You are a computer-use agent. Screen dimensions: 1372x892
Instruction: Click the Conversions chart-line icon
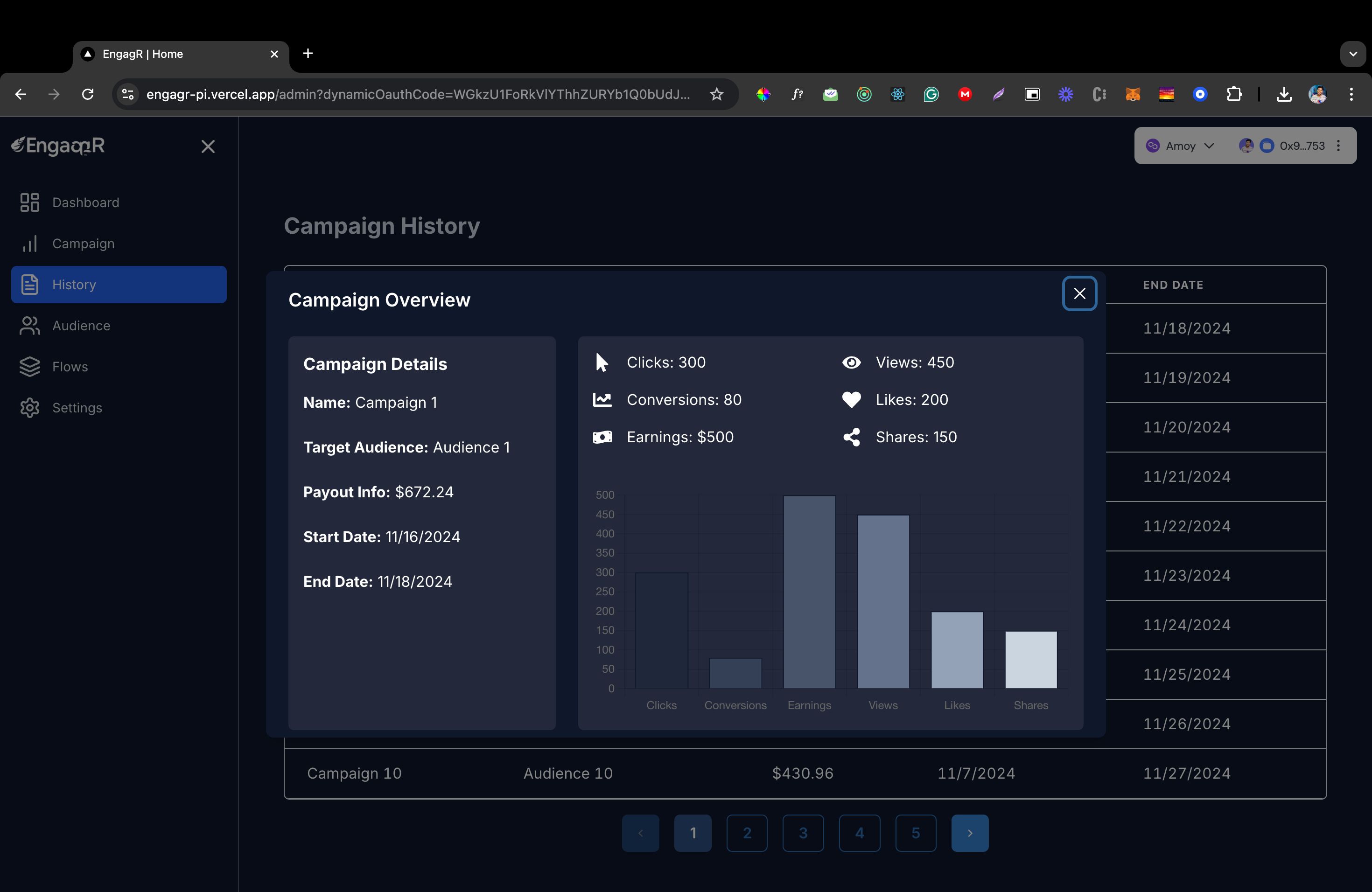click(x=602, y=399)
